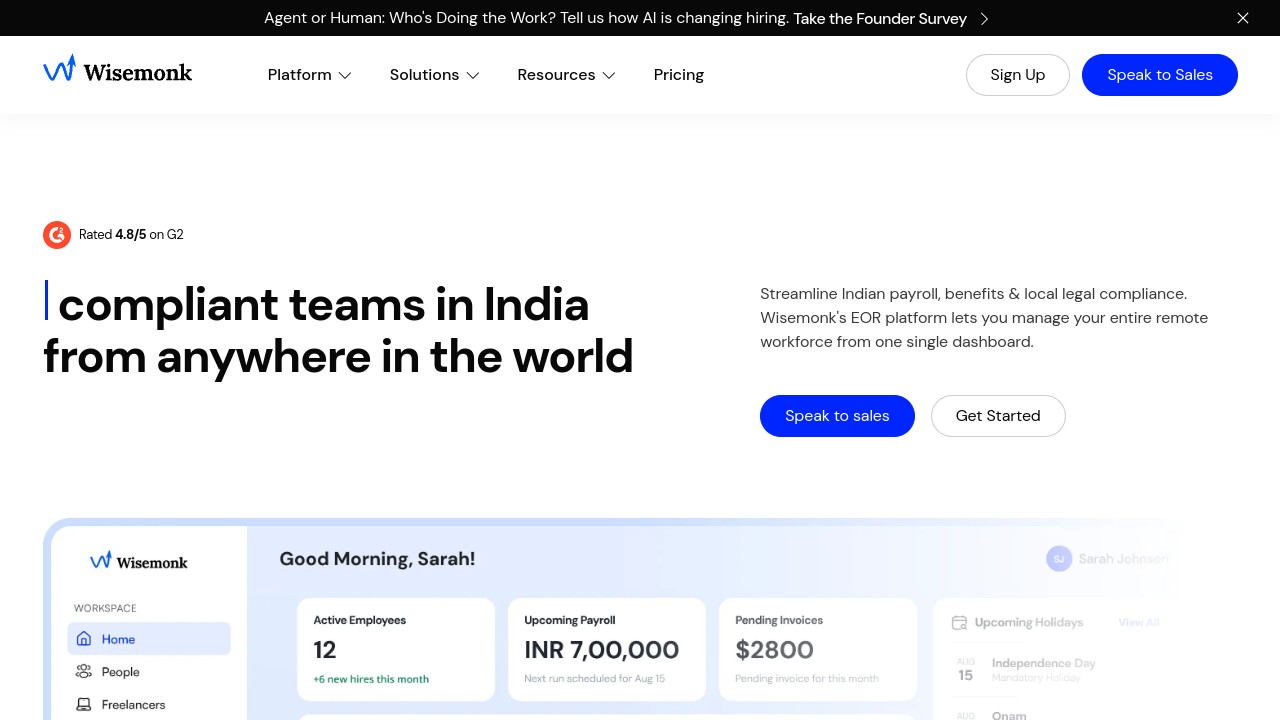Click the Upcoming Payroll card
The image size is (1280, 720).
(607, 649)
